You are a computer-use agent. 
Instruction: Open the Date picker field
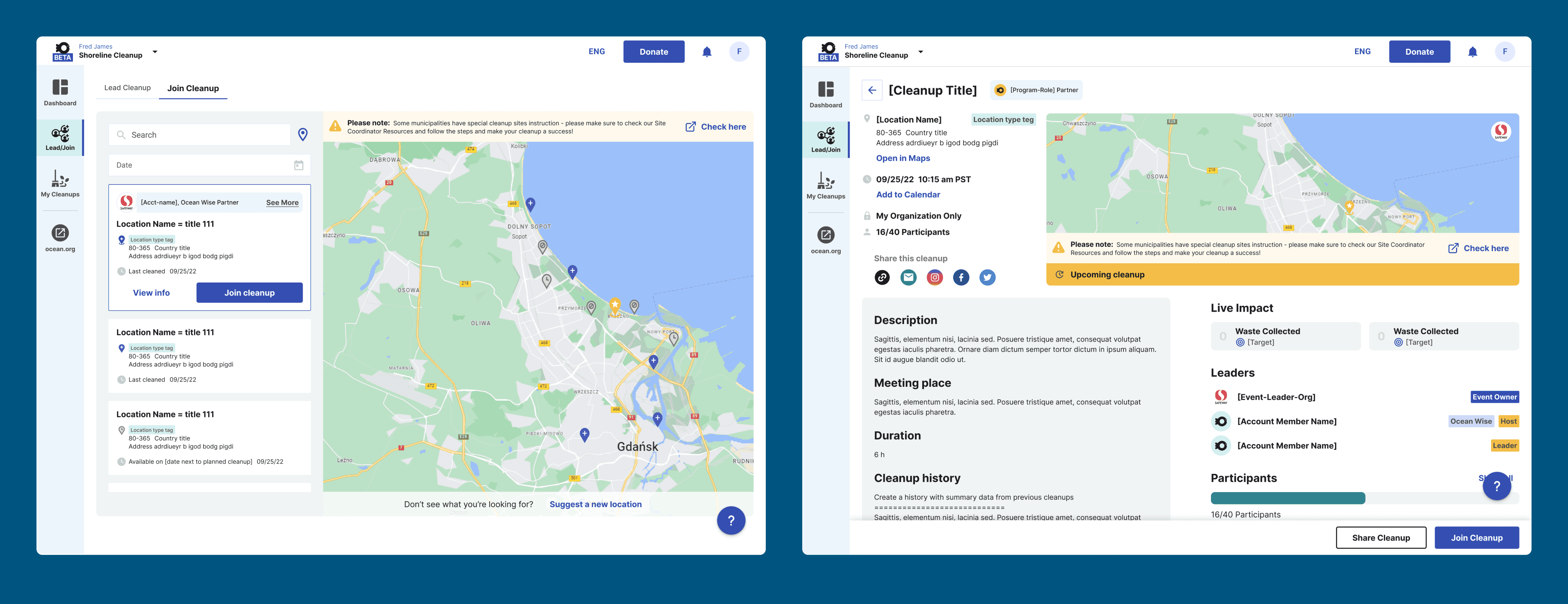209,165
